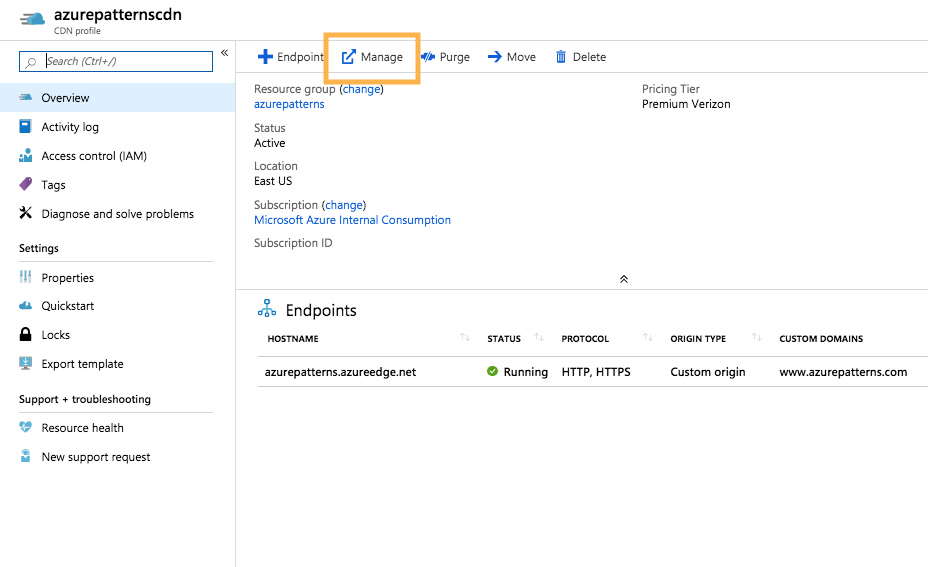
Task: Click the East US location value
Action: [x=273, y=181]
